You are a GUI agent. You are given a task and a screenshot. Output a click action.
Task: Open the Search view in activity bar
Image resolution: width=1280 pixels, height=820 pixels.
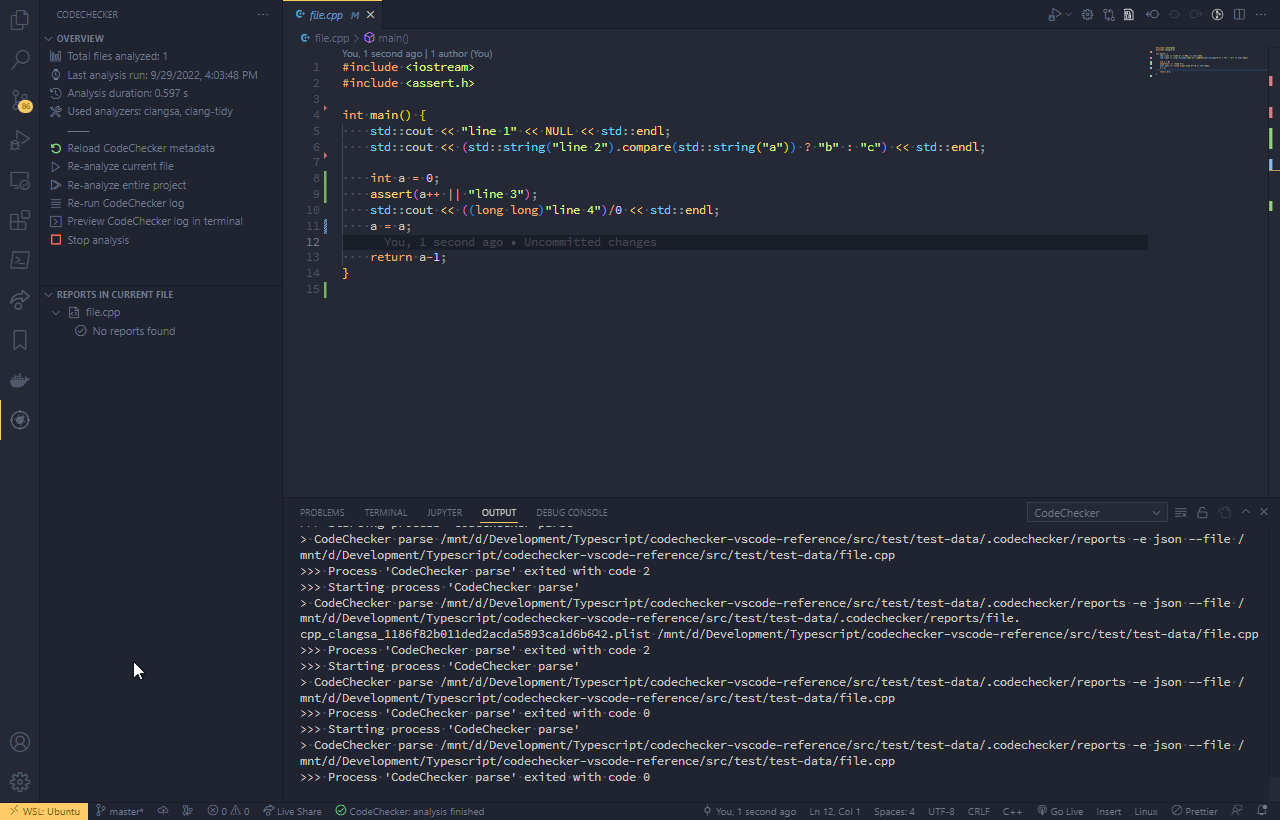(20, 60)
